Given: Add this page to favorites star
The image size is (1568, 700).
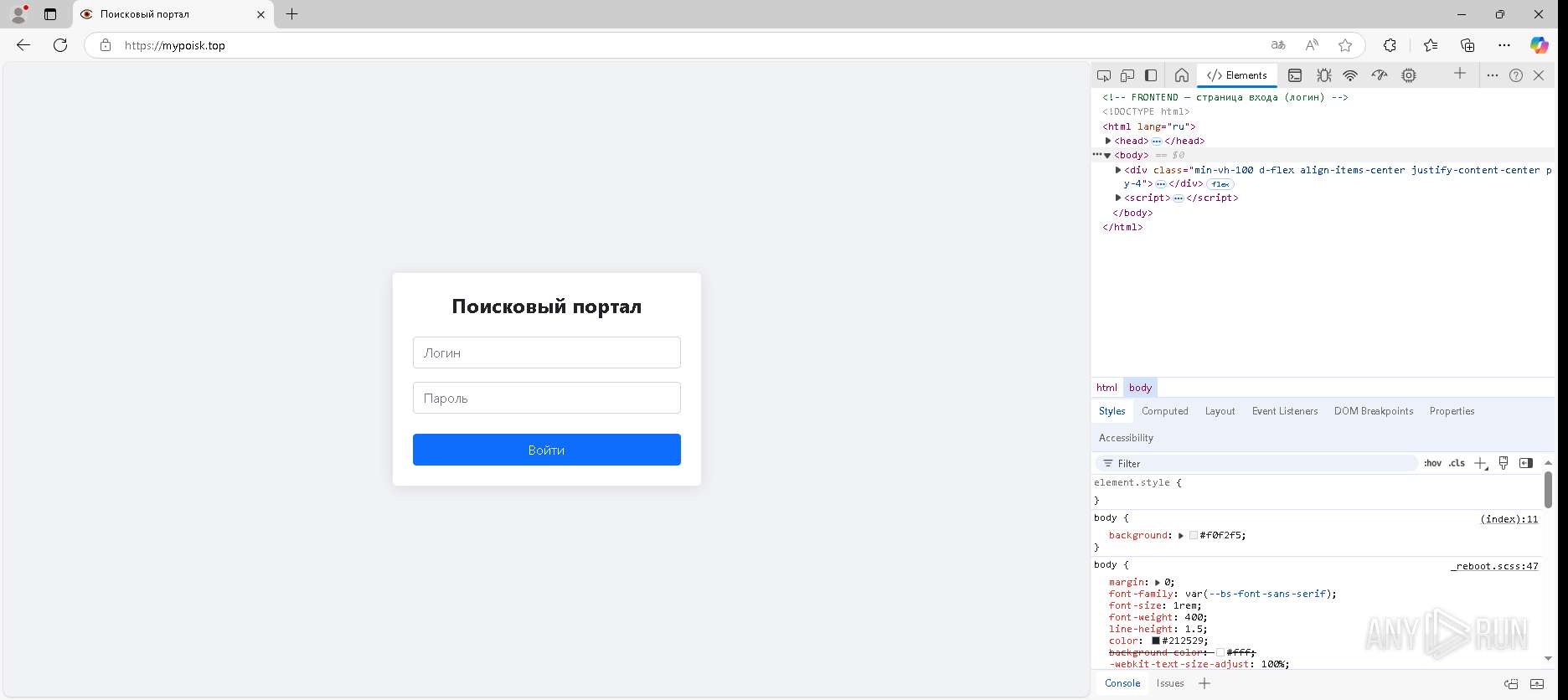Looking at the screenshot, I should tap(1345, 45).
